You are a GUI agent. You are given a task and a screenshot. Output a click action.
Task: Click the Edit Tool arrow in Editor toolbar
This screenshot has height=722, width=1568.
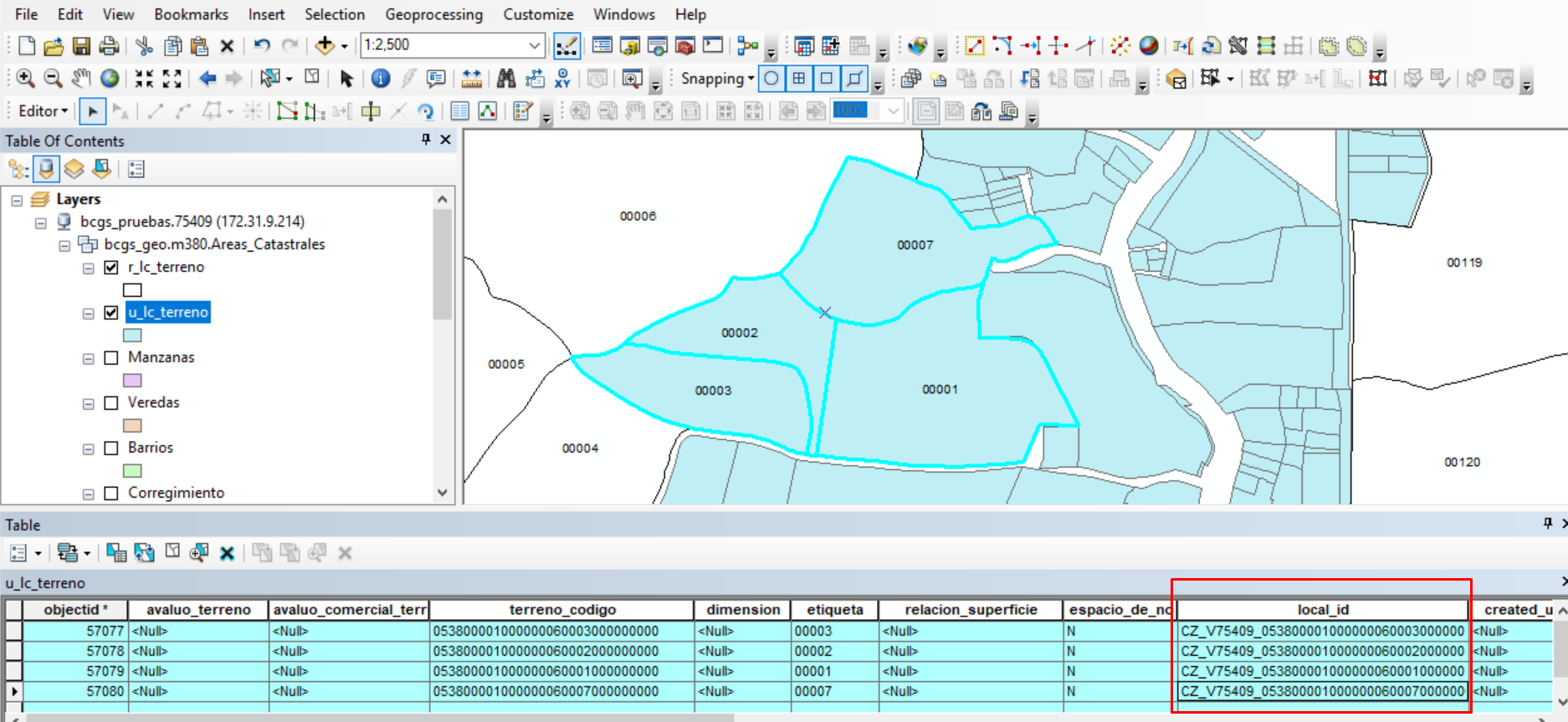[93, 111]
